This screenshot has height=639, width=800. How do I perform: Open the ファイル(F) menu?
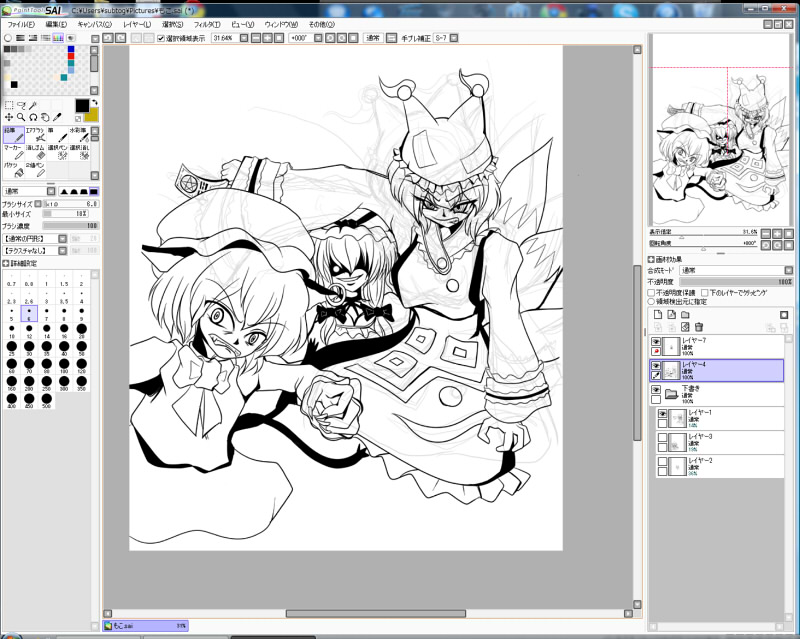coord(21,24)
